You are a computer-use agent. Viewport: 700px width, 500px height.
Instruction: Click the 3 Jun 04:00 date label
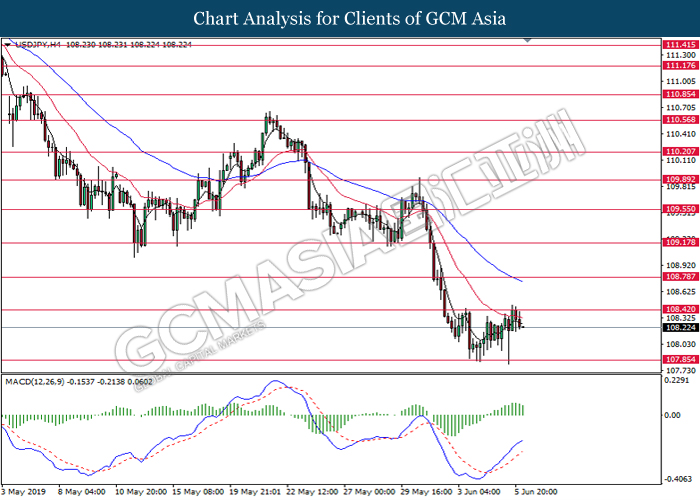[x=477, y=491]
